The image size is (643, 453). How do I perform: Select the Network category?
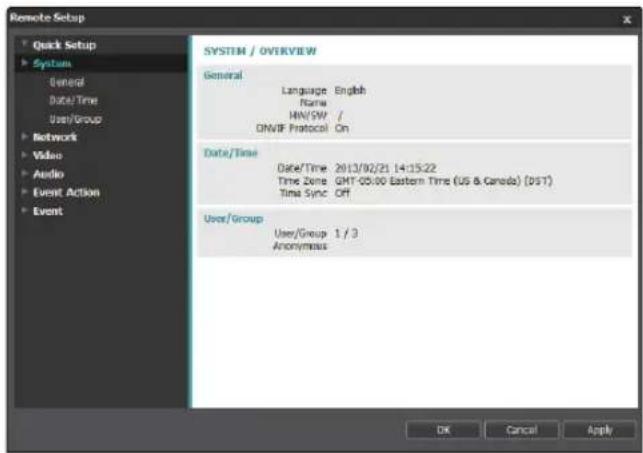[55, 137]
